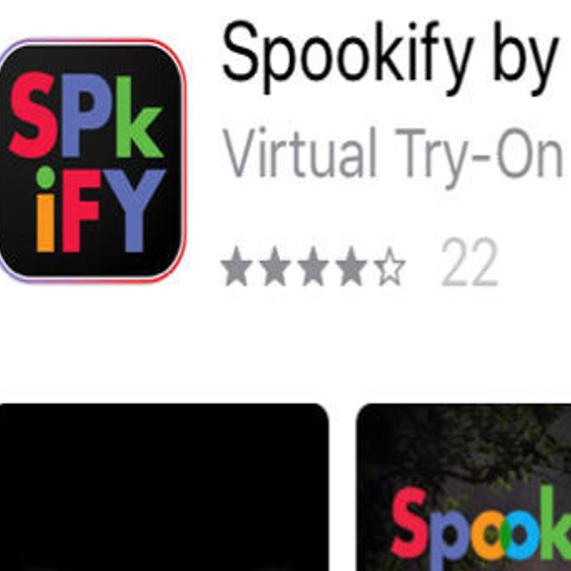Open the black first preview screenshot
The image size is (571, 571).
coord(164,487)
